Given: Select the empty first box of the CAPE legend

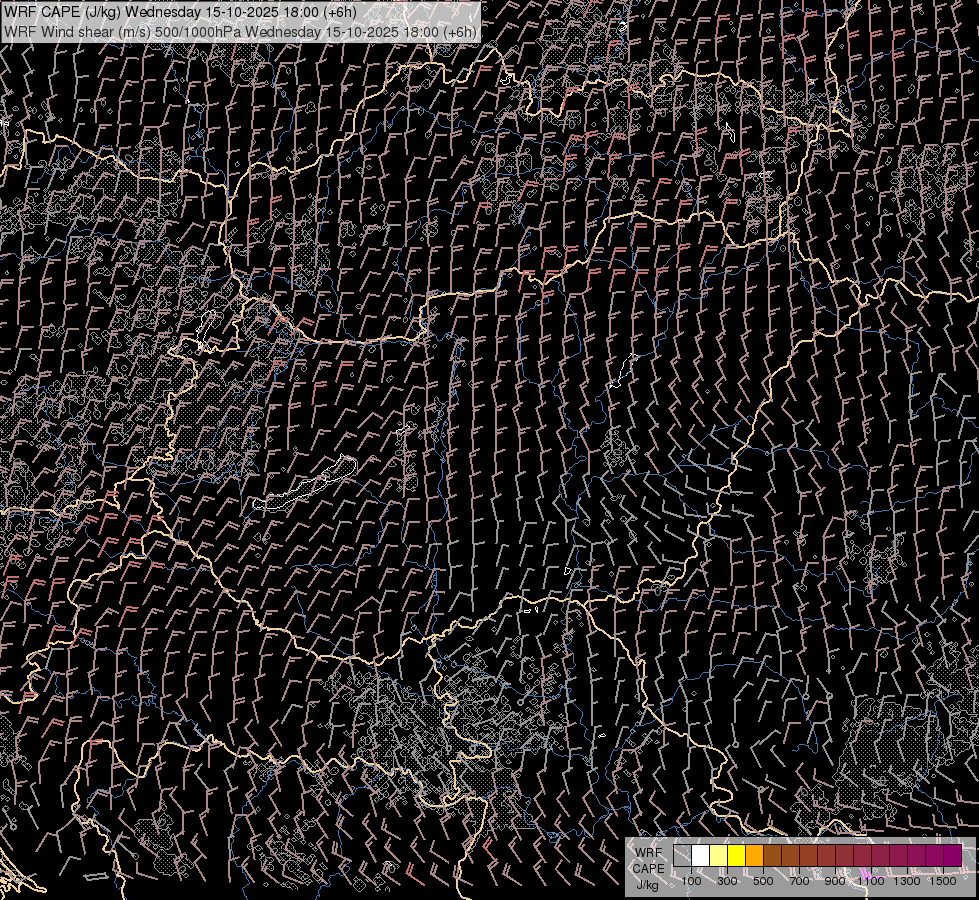Looking at the screenshot, I should [682, 856].
